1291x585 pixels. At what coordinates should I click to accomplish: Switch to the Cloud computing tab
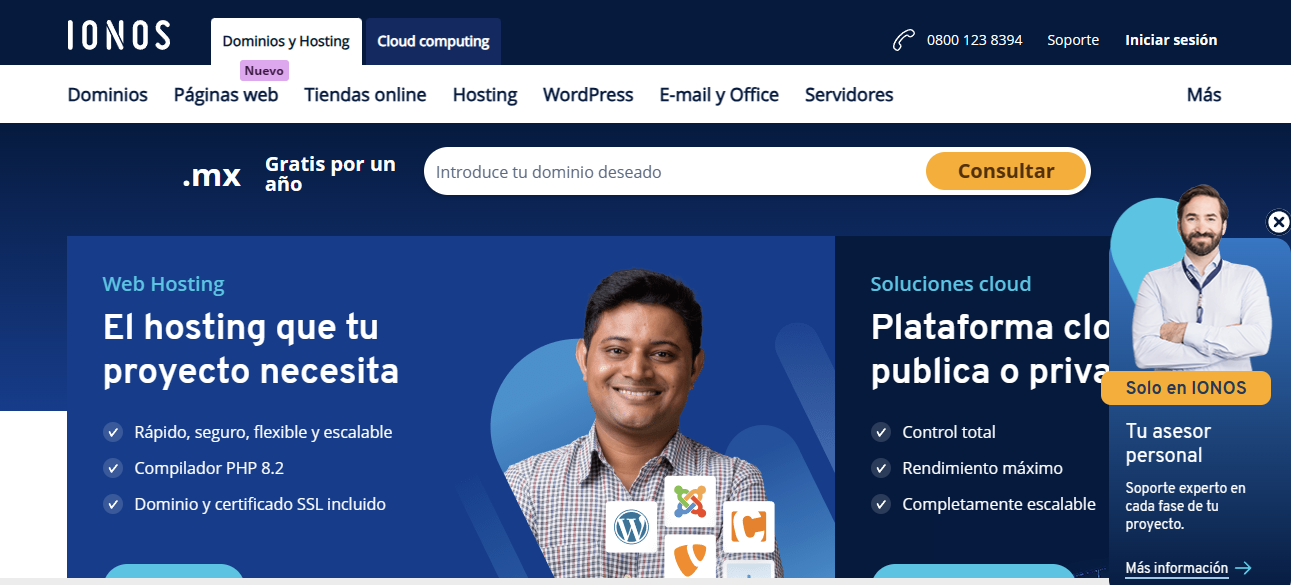pyautogui.click(x=433, y=42)
